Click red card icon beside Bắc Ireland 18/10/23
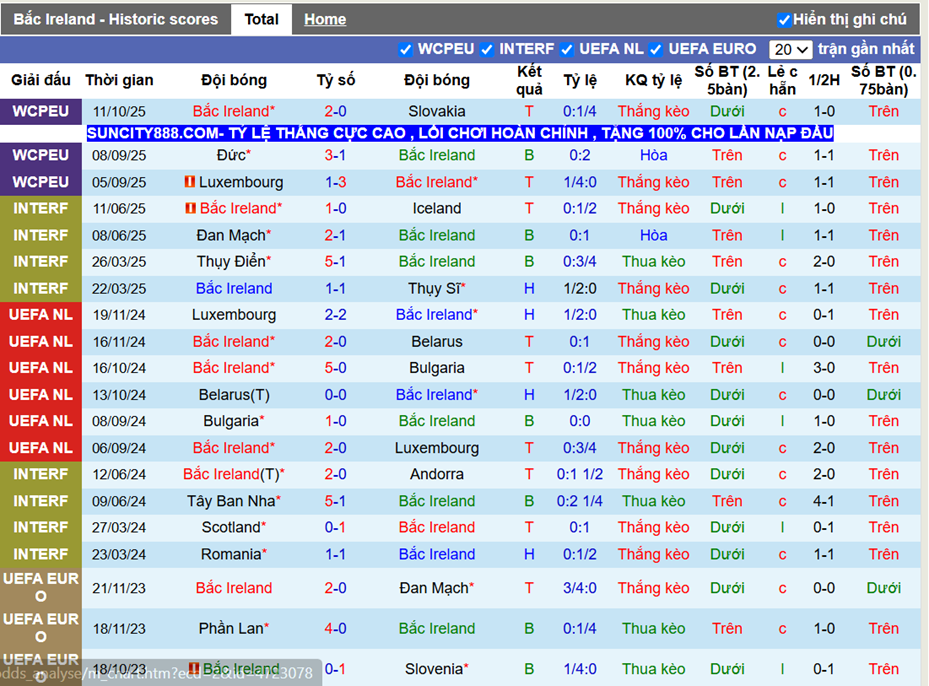This screenshot has height=686, width=929. pos(194,668)
